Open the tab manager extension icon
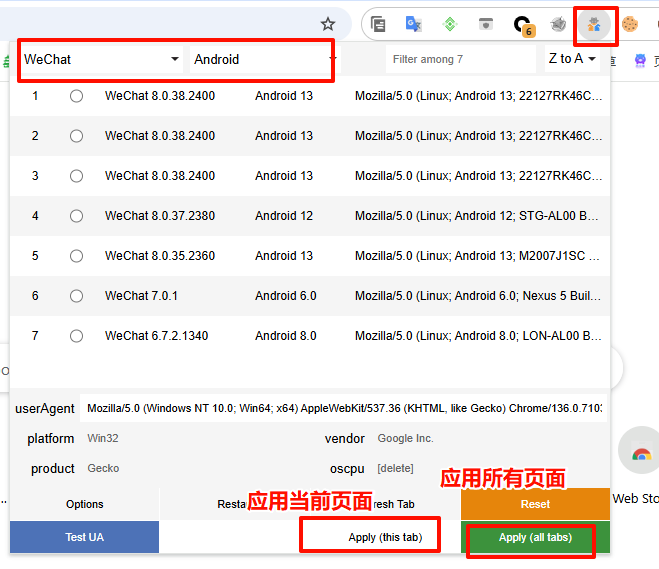 (378, 24)
